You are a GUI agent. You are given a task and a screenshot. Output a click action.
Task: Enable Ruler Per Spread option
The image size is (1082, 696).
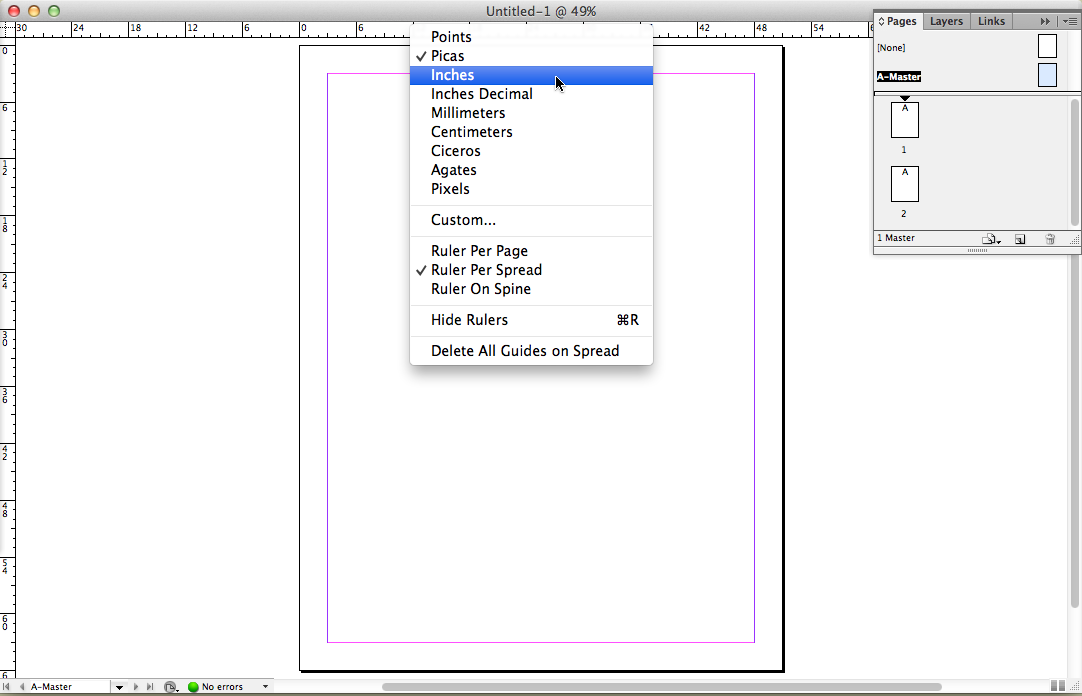486,270
